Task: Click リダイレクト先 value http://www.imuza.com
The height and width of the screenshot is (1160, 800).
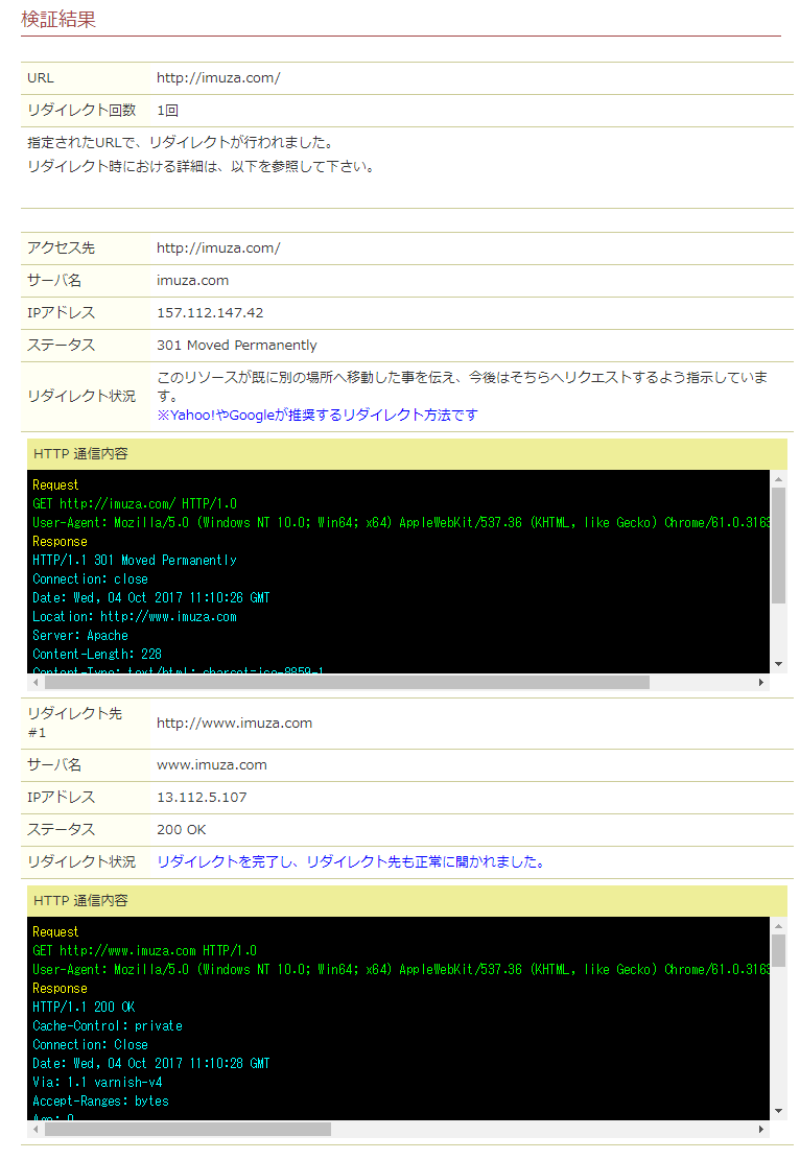Action: pos(234,723)
